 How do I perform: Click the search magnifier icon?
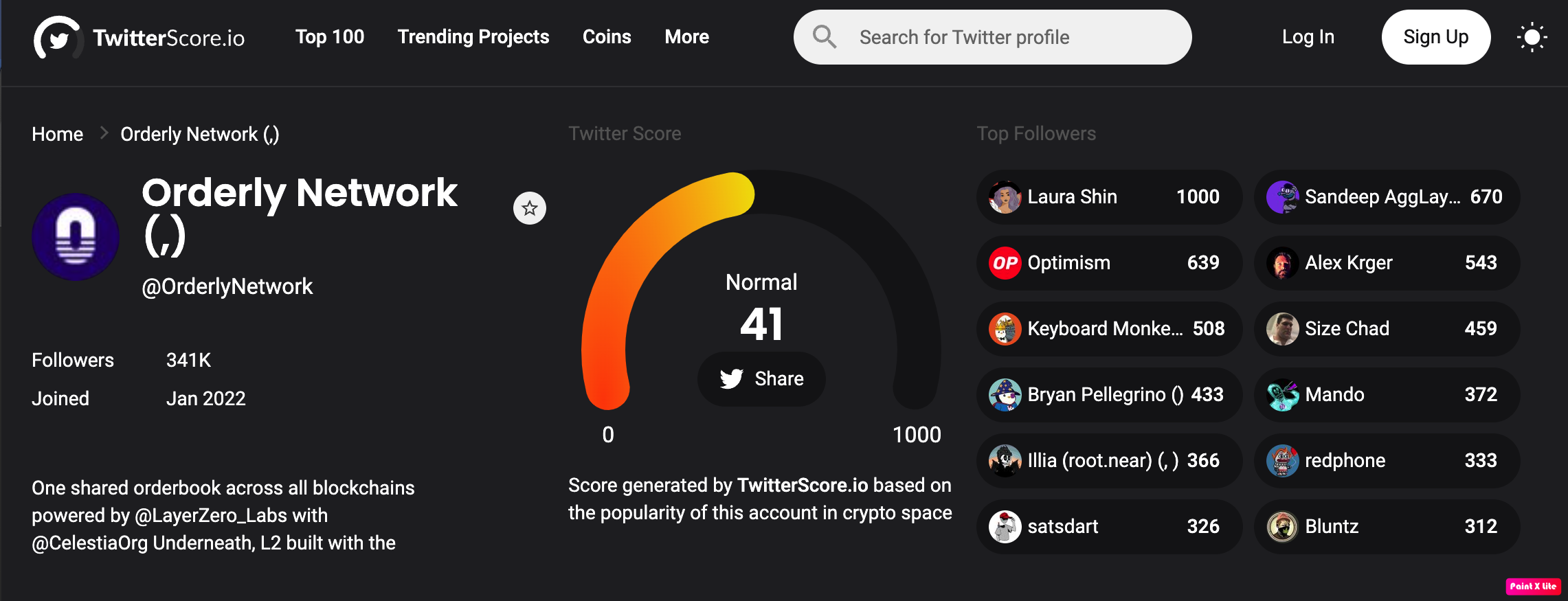[x=825, y=36]
